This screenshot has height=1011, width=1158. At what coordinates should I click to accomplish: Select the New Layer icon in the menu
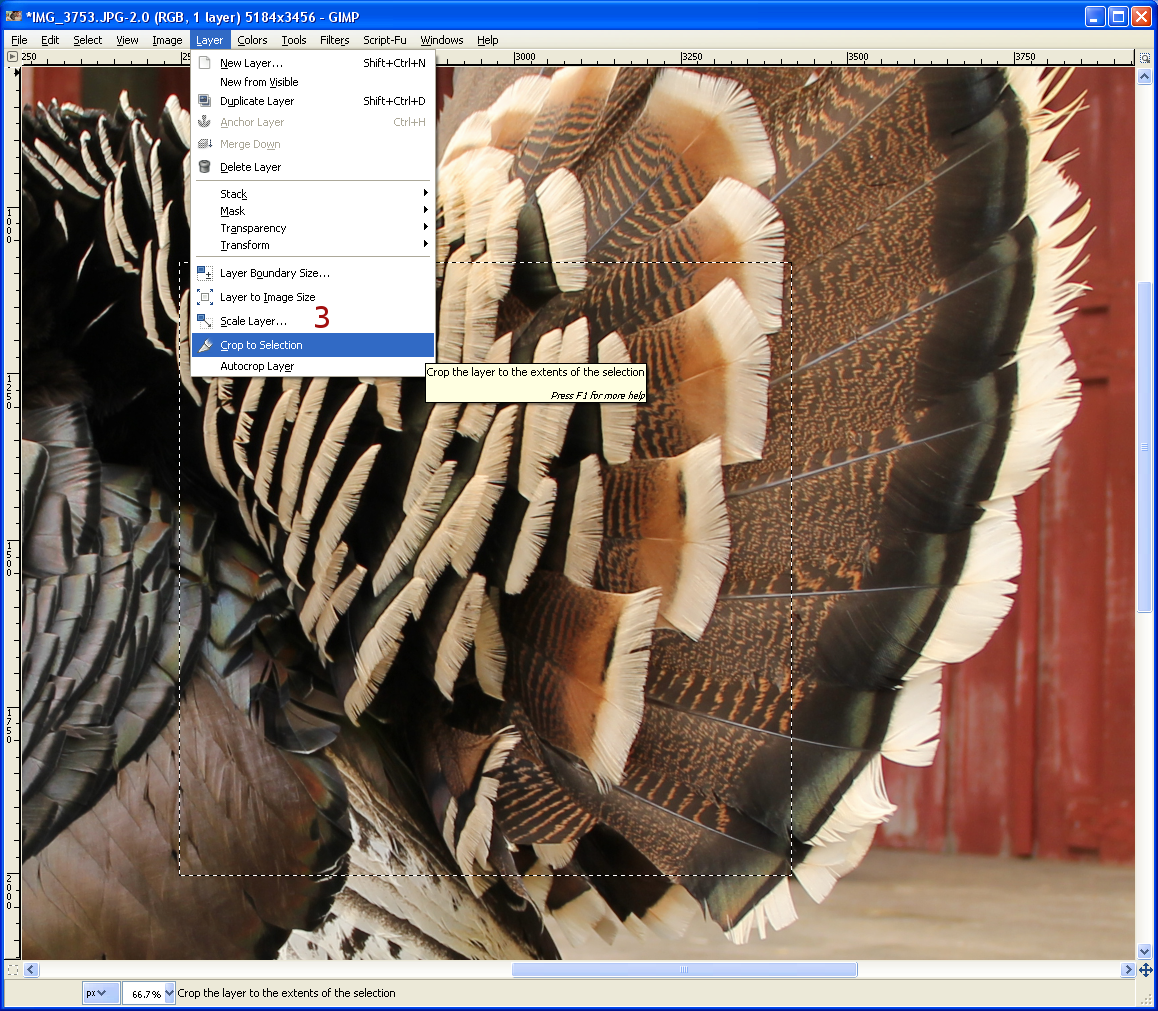(x=205, y=61)
